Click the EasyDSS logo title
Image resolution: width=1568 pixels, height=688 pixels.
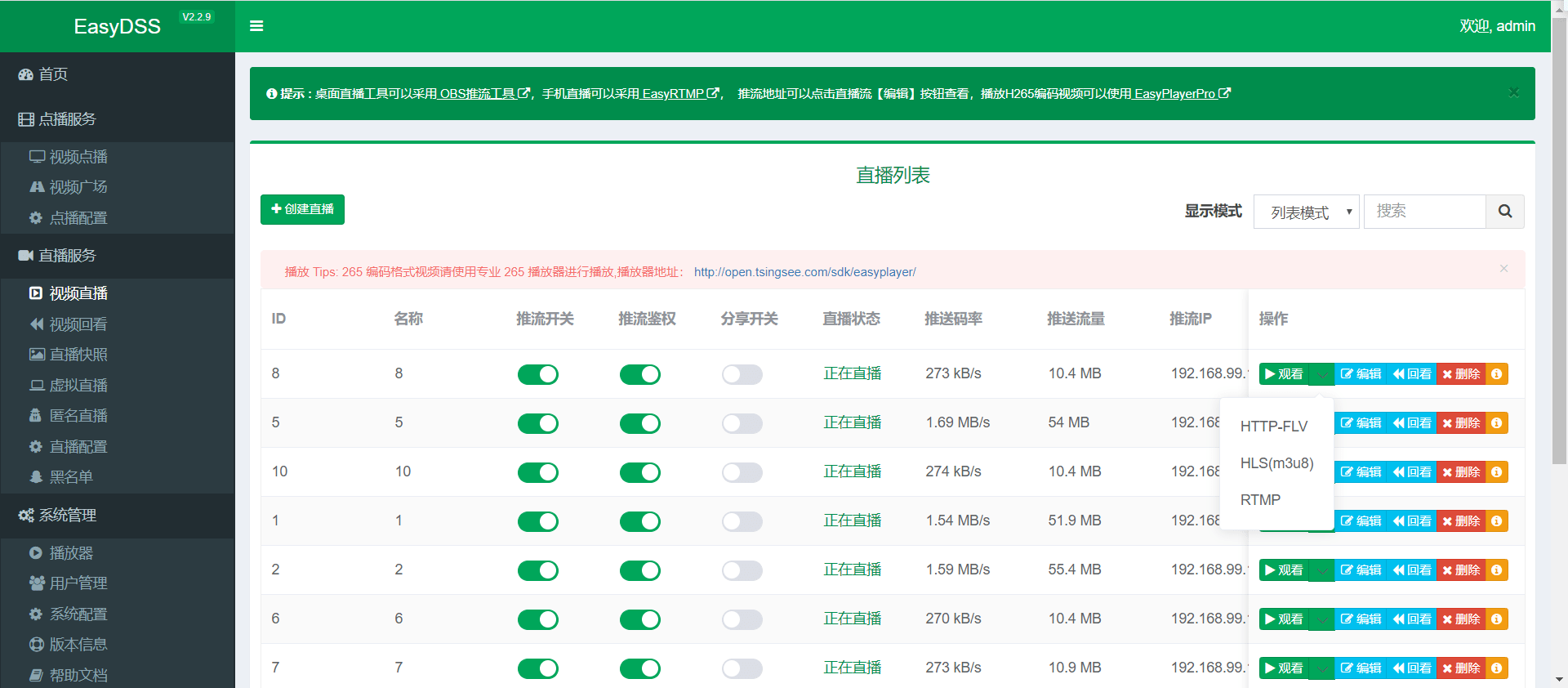tap(117, 26)
